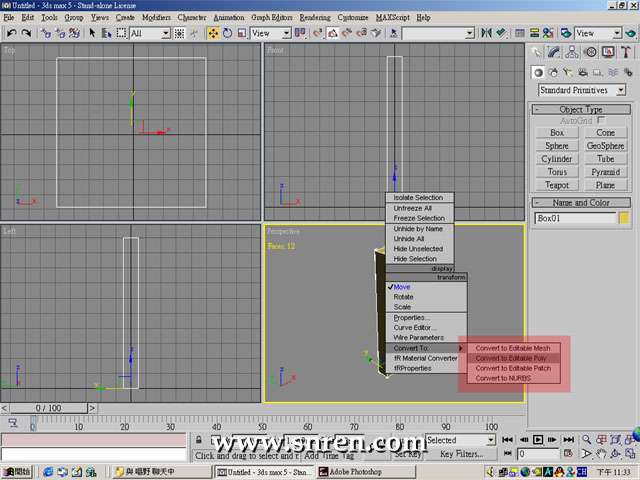Select the Lights category button
This screenshot has width=640, height=480.
[568, 73]
